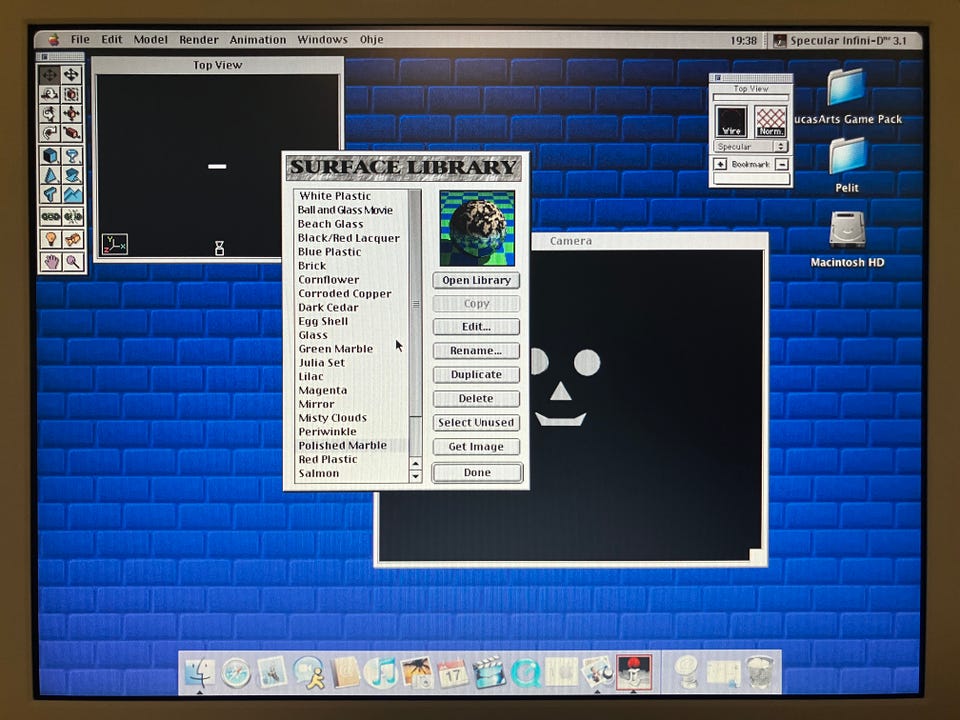
Task: Select the four-arrow move tool in toolbox
Action: click(72, 75)
